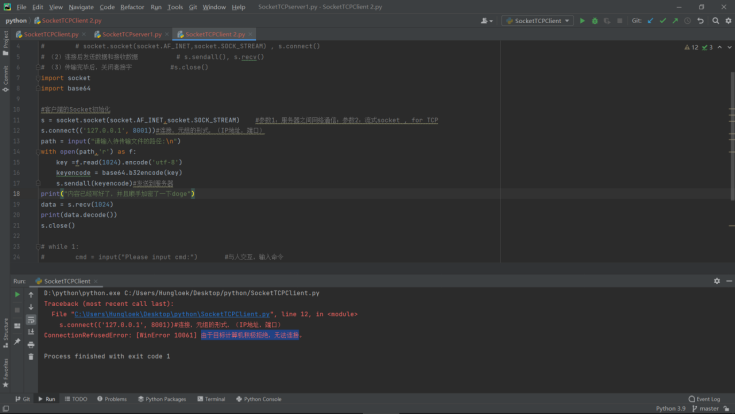Open Search Everywhere magnifier icon
The width and height of the screenshot is (736, 414).
point(715,20)
